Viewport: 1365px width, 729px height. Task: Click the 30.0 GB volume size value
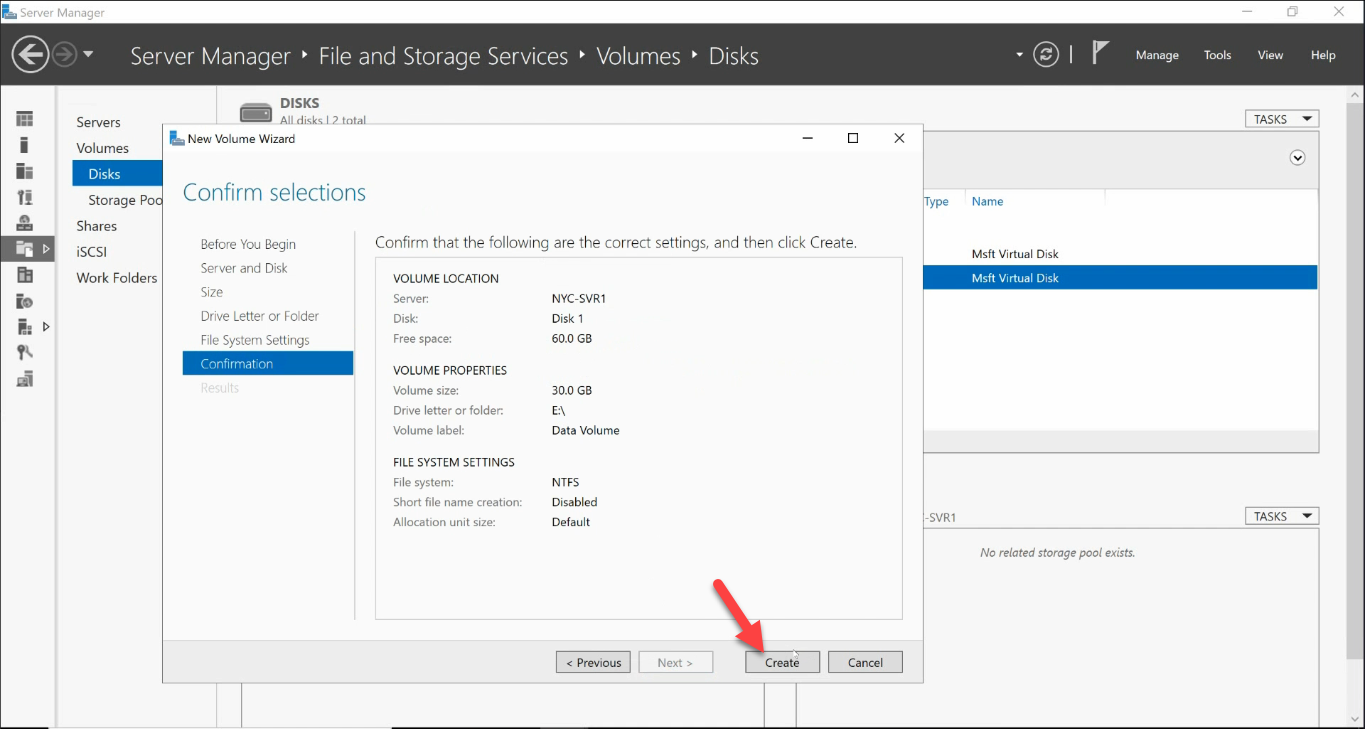(x=572, y=391)
